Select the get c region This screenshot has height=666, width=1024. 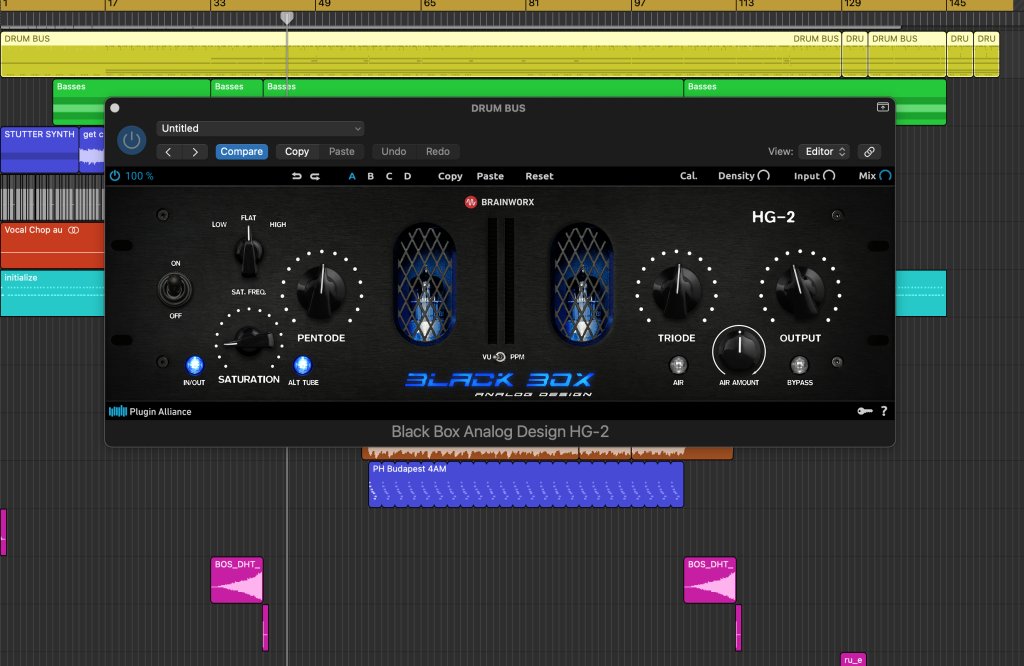(x=92, y=150)
